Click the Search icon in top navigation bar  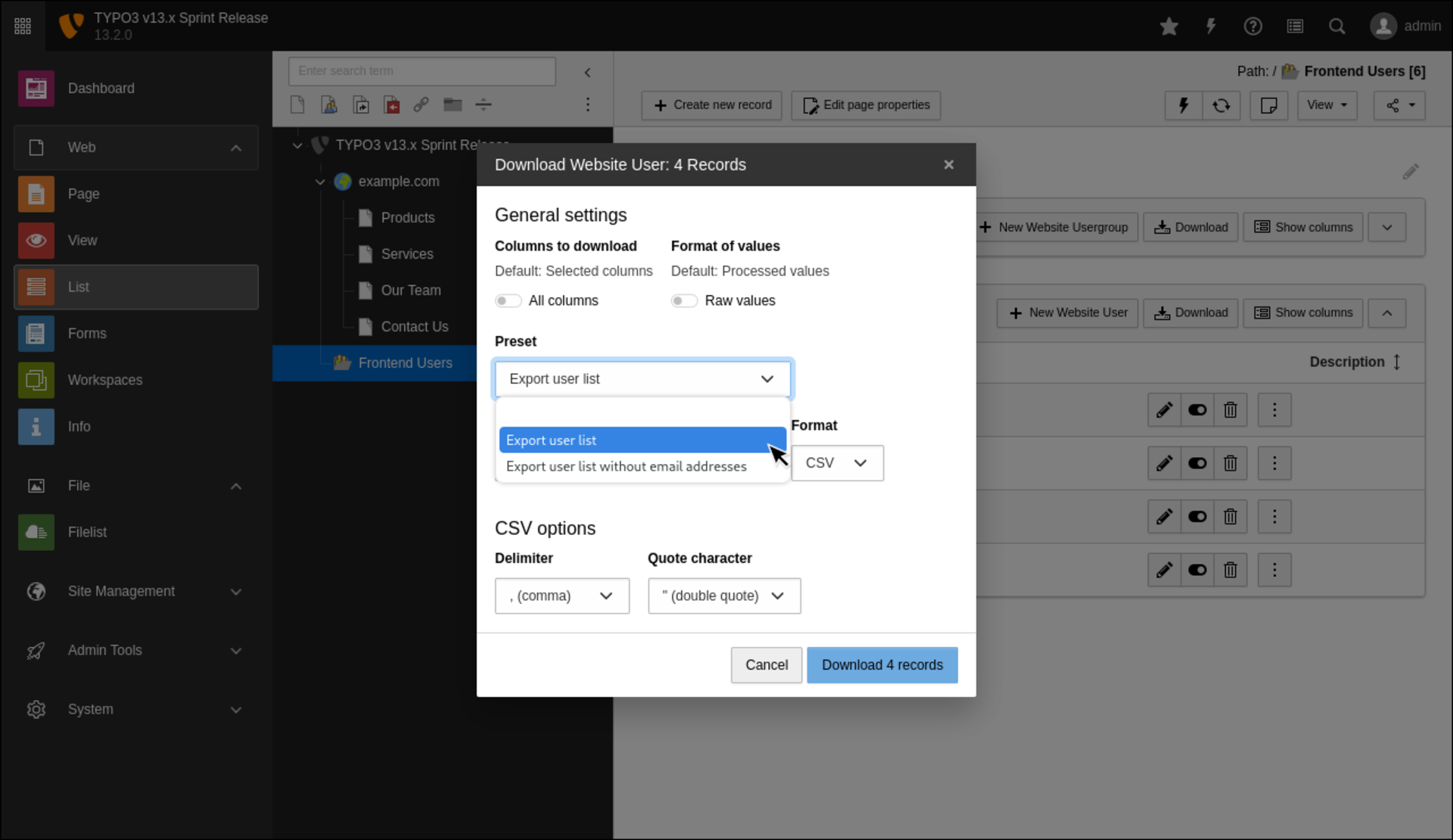point(1337,26)
